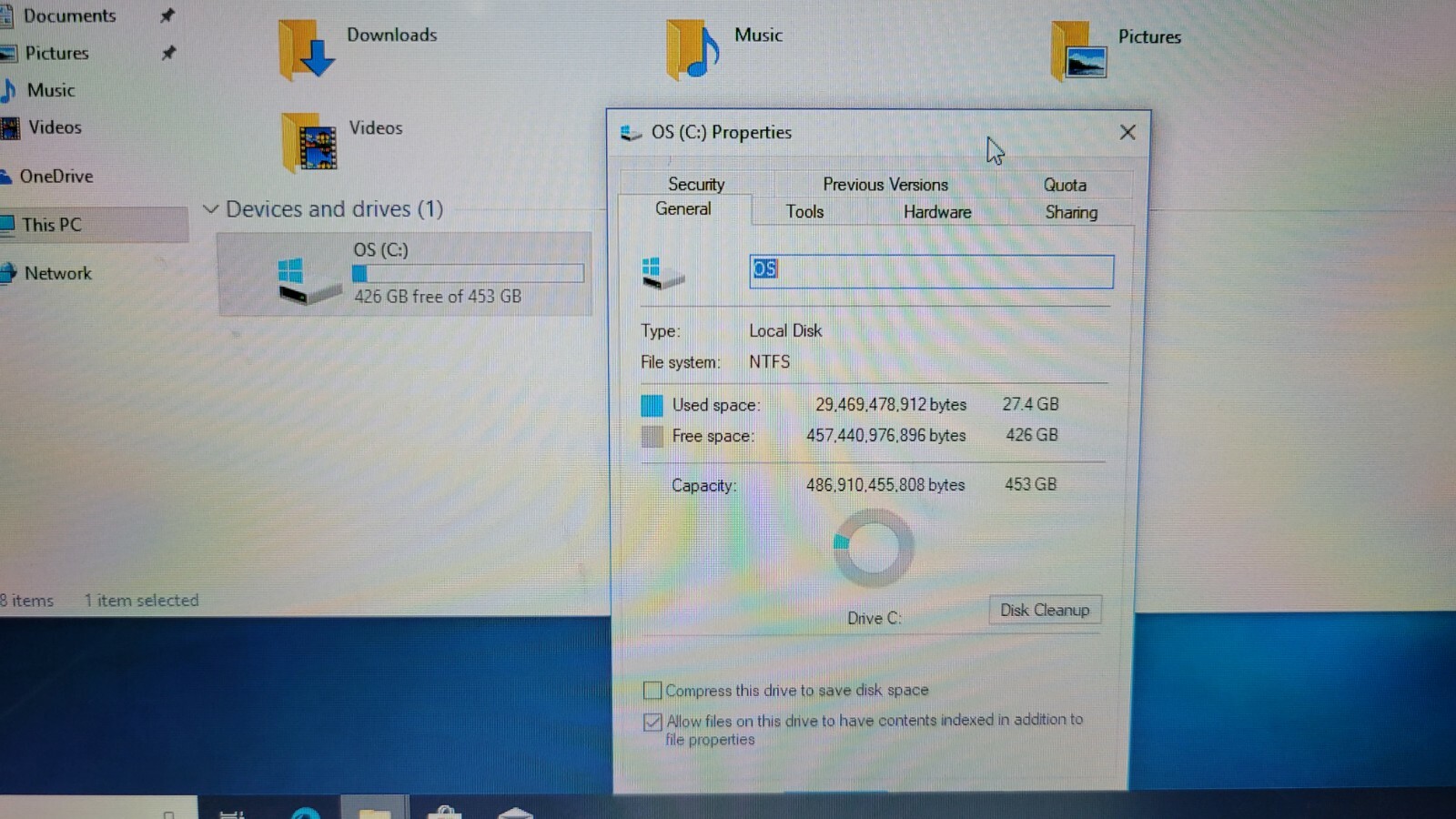Screen dimensions: 1456x819
Task: Select This PC in the navigation pane
Action: pyautogui.click(x=51, y=224)
